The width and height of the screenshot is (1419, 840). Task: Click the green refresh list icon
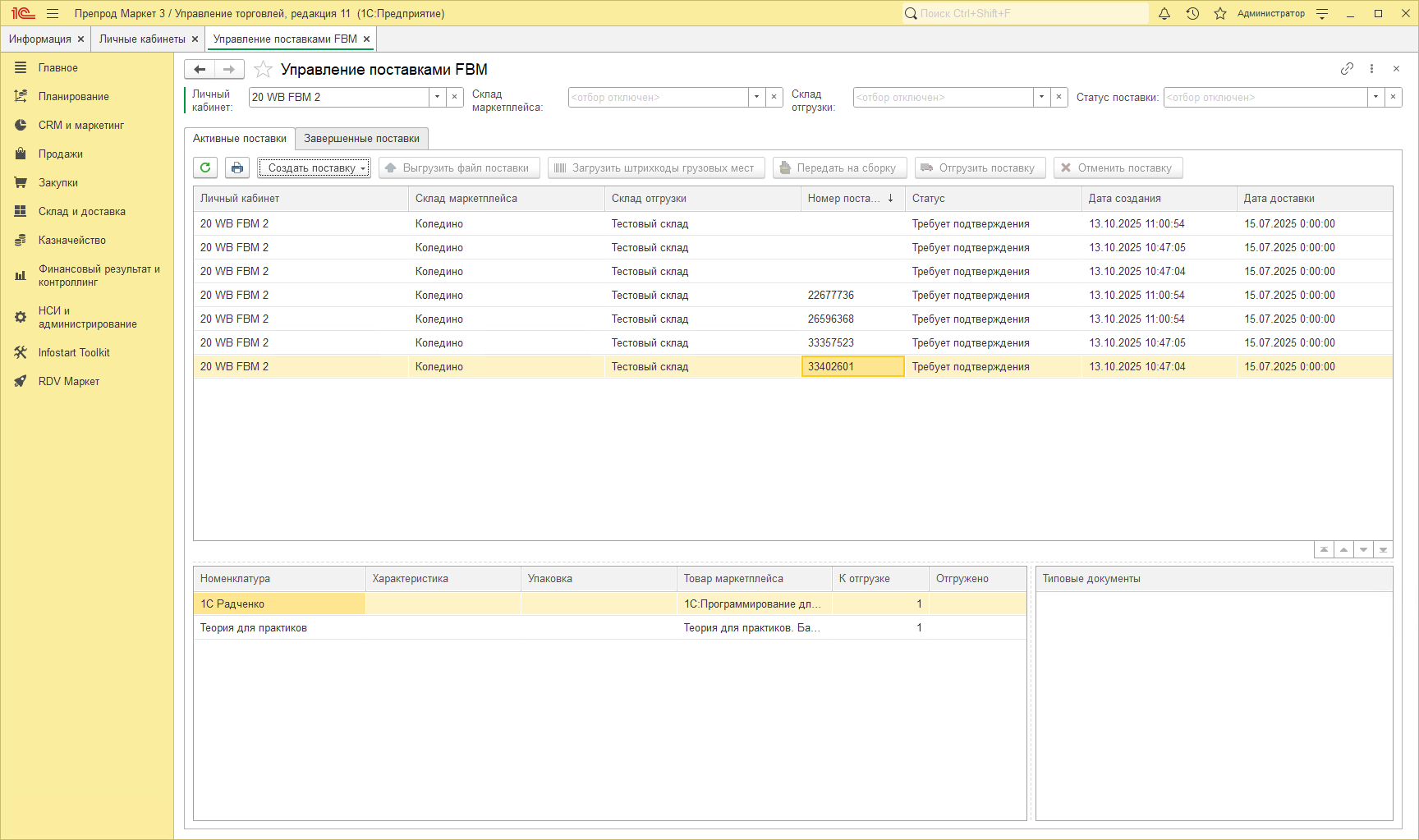205,168
